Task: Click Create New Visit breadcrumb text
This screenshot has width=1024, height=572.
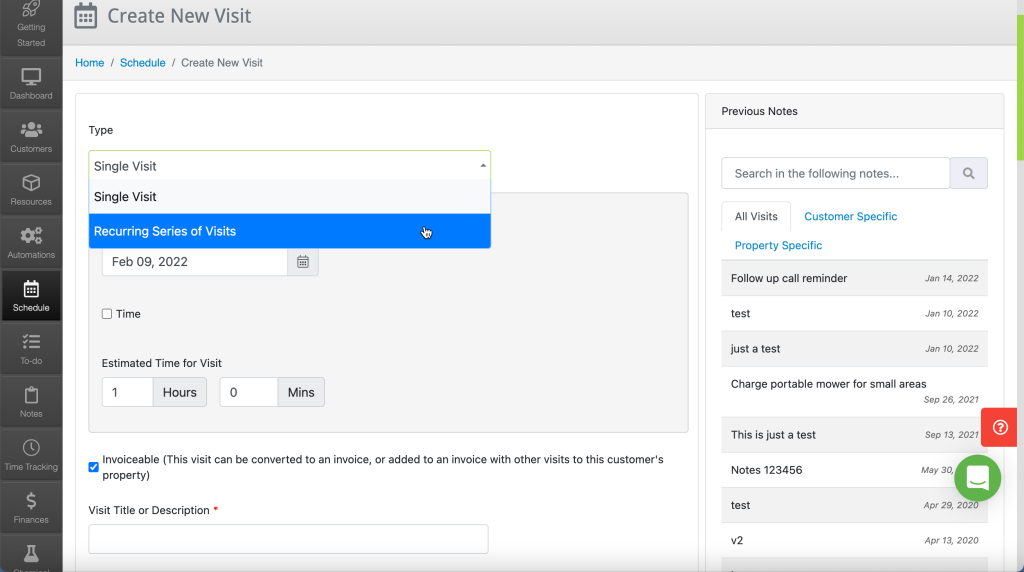Action: tap(221, 63)
